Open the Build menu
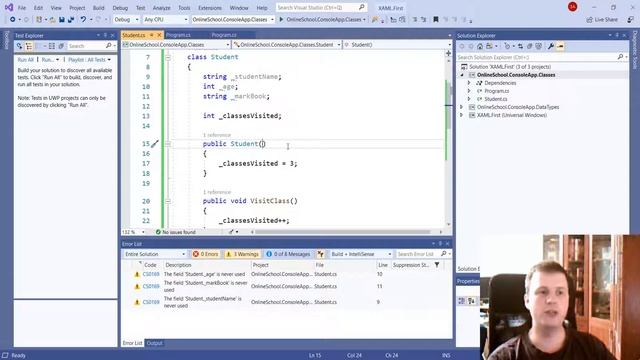Image resolution: width=640 pixels, height=360 pixels. click(x=98, y=8)
